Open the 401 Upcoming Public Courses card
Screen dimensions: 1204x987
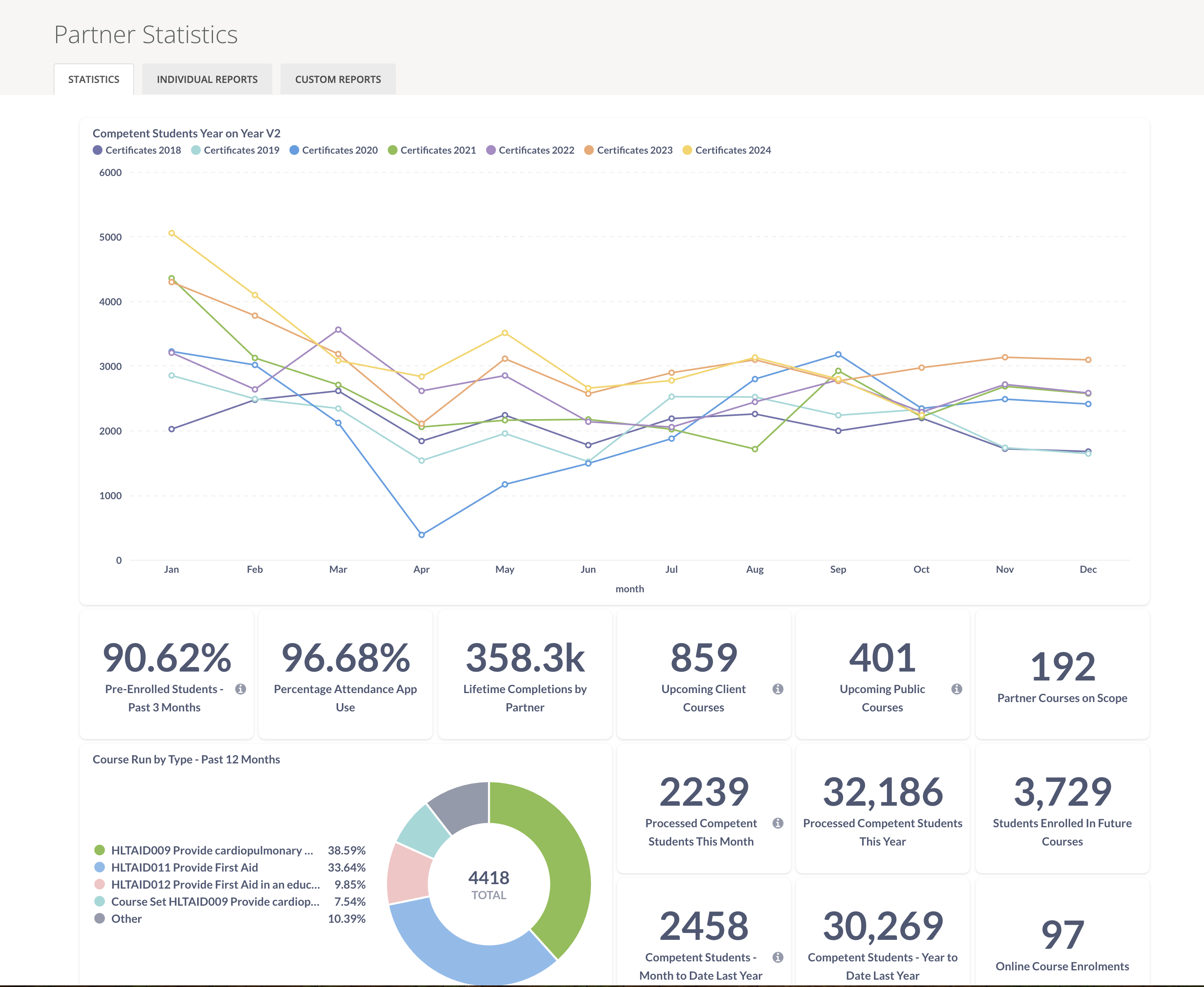click(883, 675)
